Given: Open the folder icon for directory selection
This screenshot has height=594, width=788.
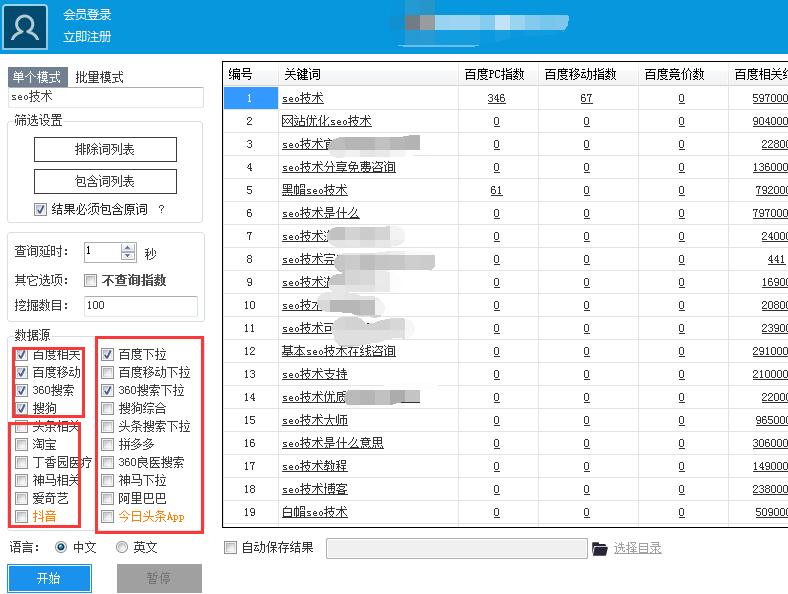Looking at the screenshot, I should pos(600,548).
